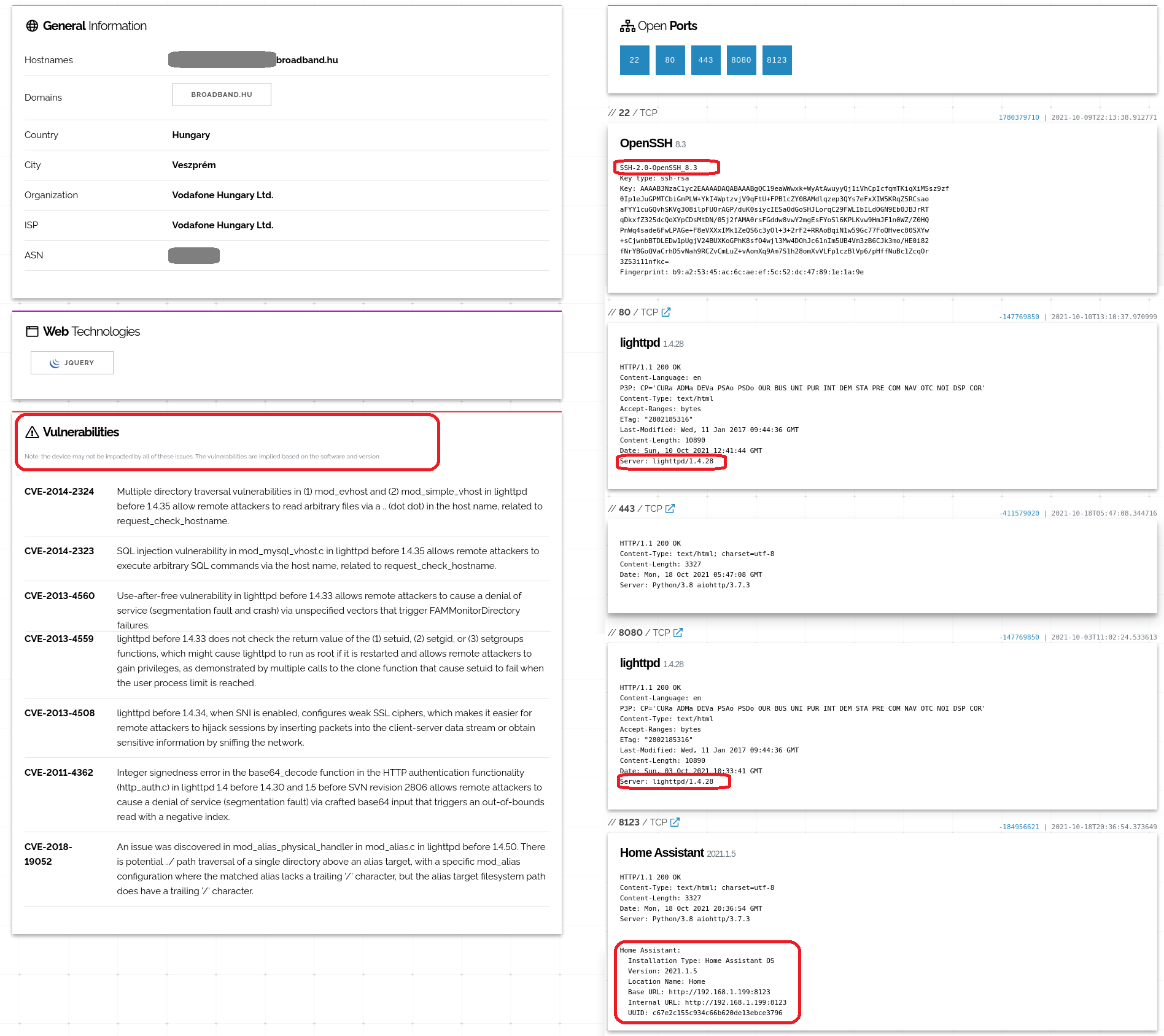Jump to port 22 tile
This screenshot has height=1036, width=1164.
(634, 60)
